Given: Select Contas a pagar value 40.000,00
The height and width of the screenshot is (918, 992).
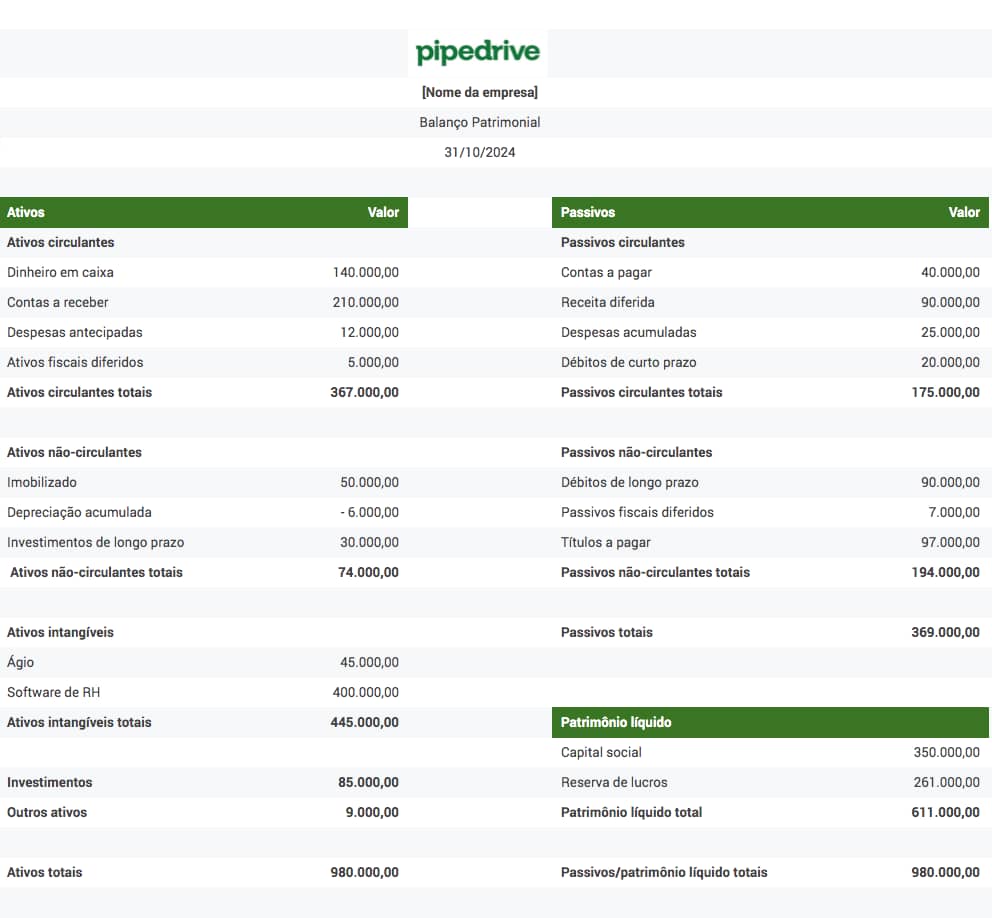Looking at the screenshot, I should (950, 273).
